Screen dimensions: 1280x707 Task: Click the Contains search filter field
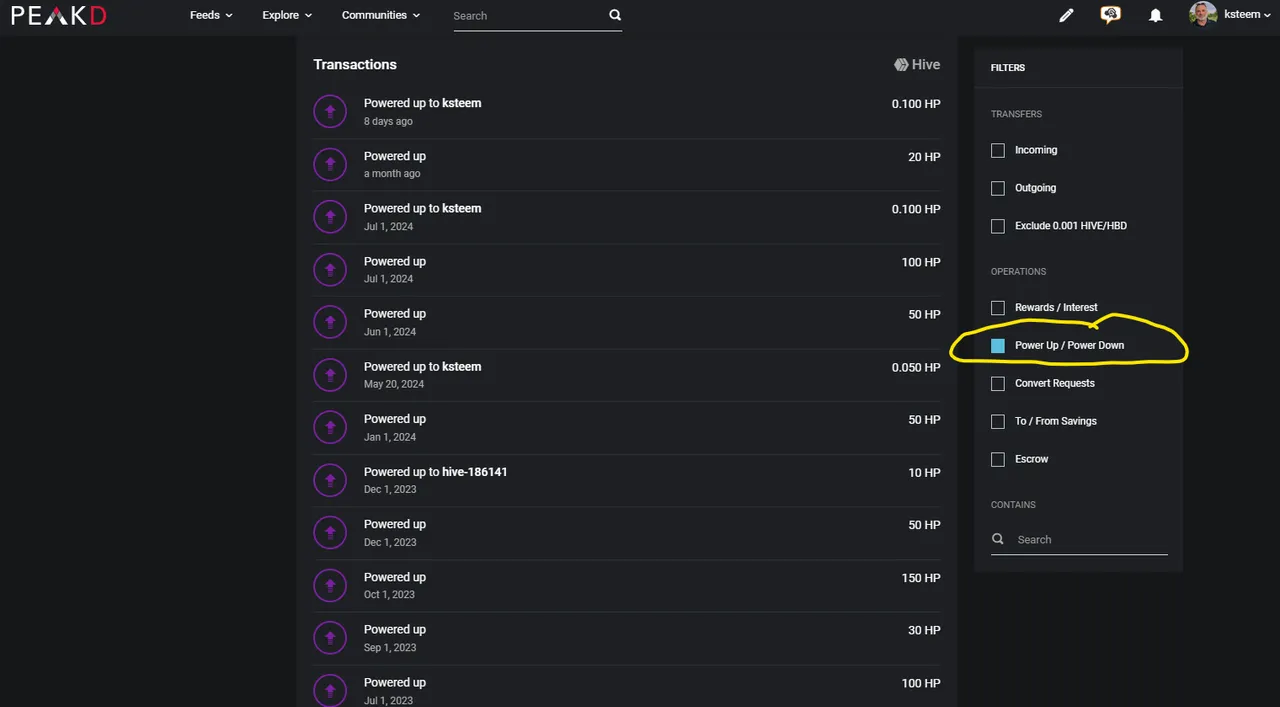[x=1079, y=540]
